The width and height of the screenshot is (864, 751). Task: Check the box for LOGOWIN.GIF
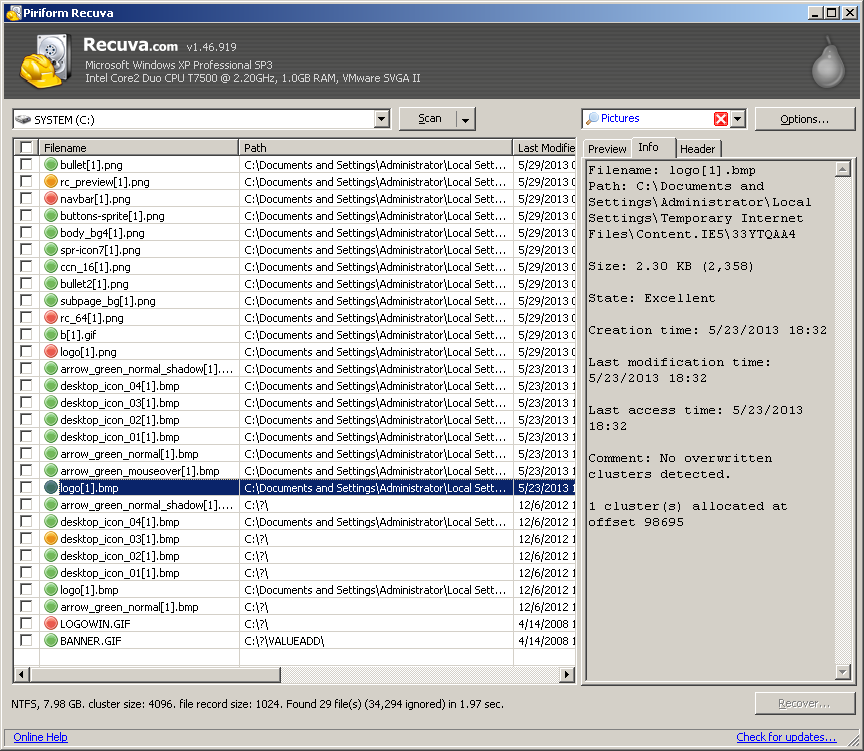click(26, 624)
